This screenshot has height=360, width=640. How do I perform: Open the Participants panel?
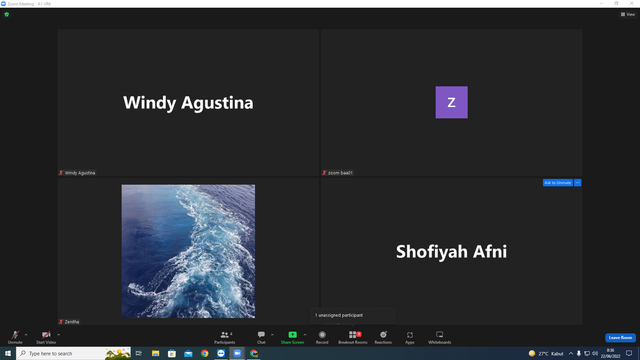click(224, 337)
